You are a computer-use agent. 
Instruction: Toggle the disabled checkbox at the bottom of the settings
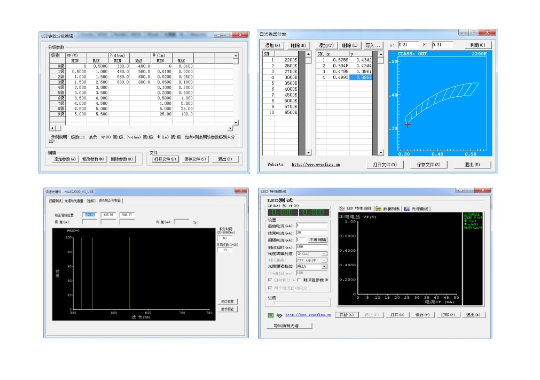pos(270,287)
